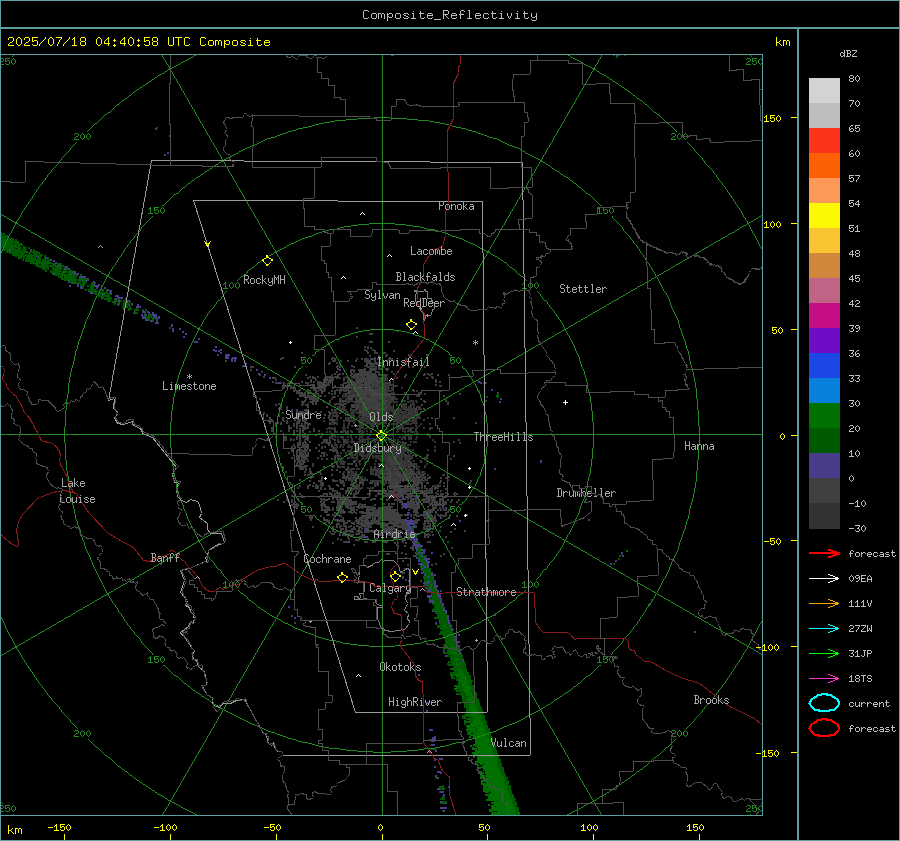Click the red forecast ellipse legend icon
Screen dimensions: 900x841
pyautogui.click(x=824, y=728)
